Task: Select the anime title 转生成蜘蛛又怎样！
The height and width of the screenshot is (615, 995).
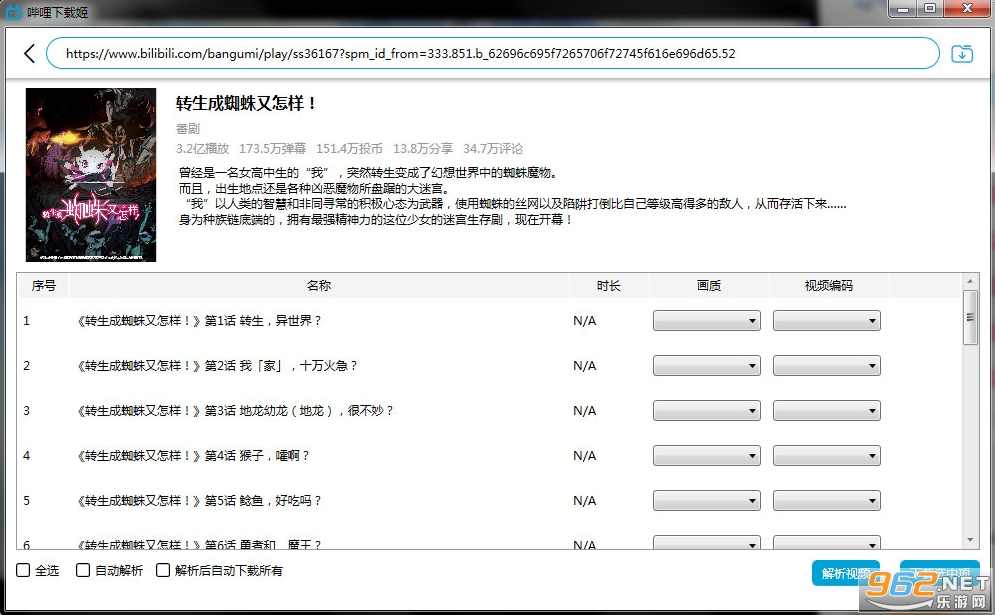Action: pos(247,103)
